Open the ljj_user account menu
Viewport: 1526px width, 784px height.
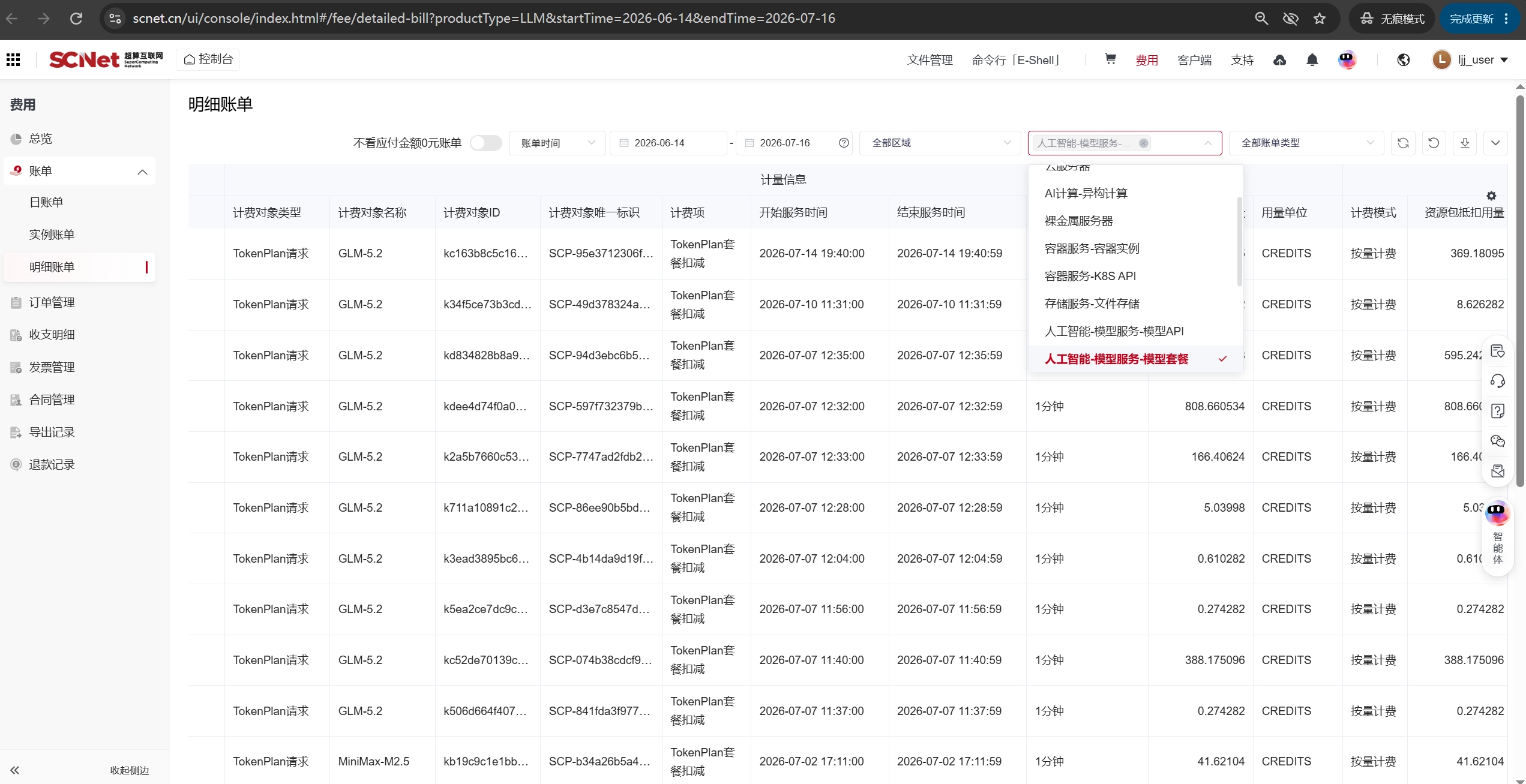click(x=1471, y=59)
